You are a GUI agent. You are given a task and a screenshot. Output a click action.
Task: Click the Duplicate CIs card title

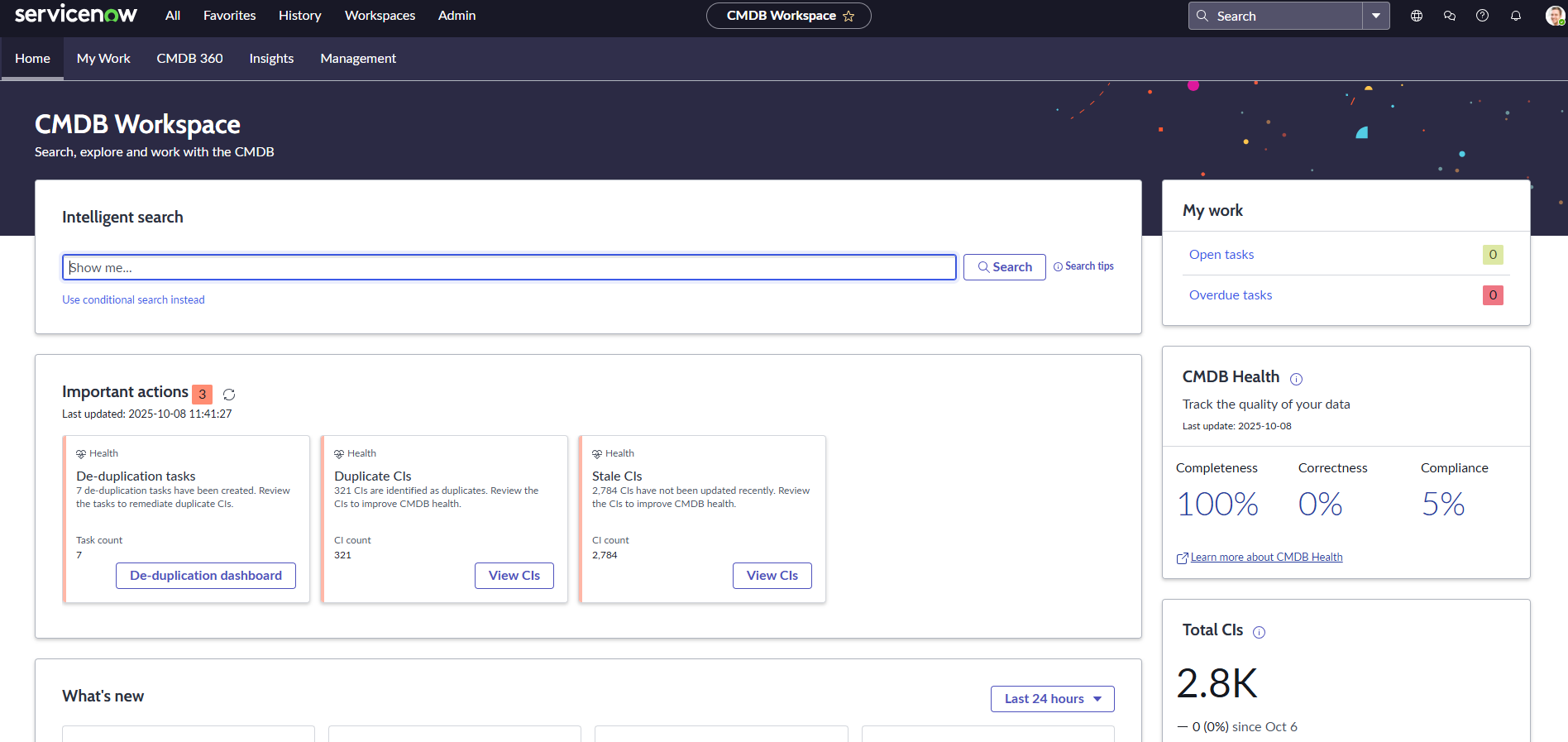click(x=372, y=476)
